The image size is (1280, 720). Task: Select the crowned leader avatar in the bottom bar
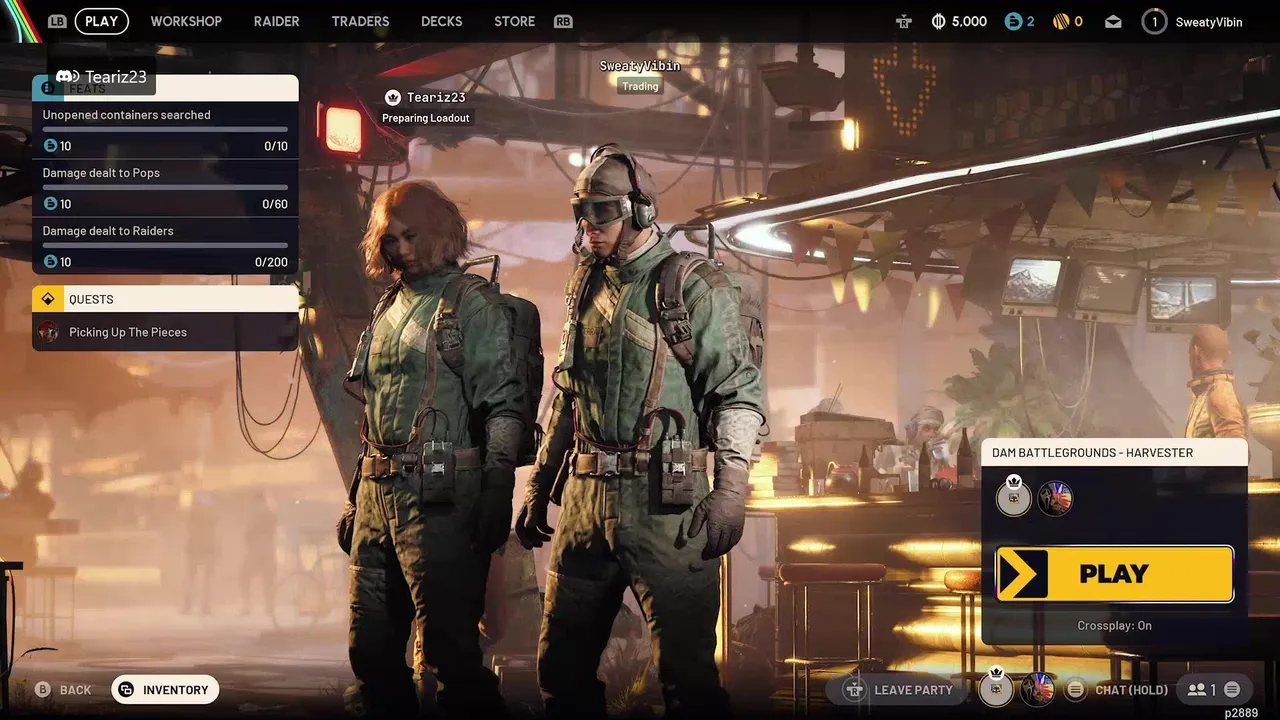point(995,688)
